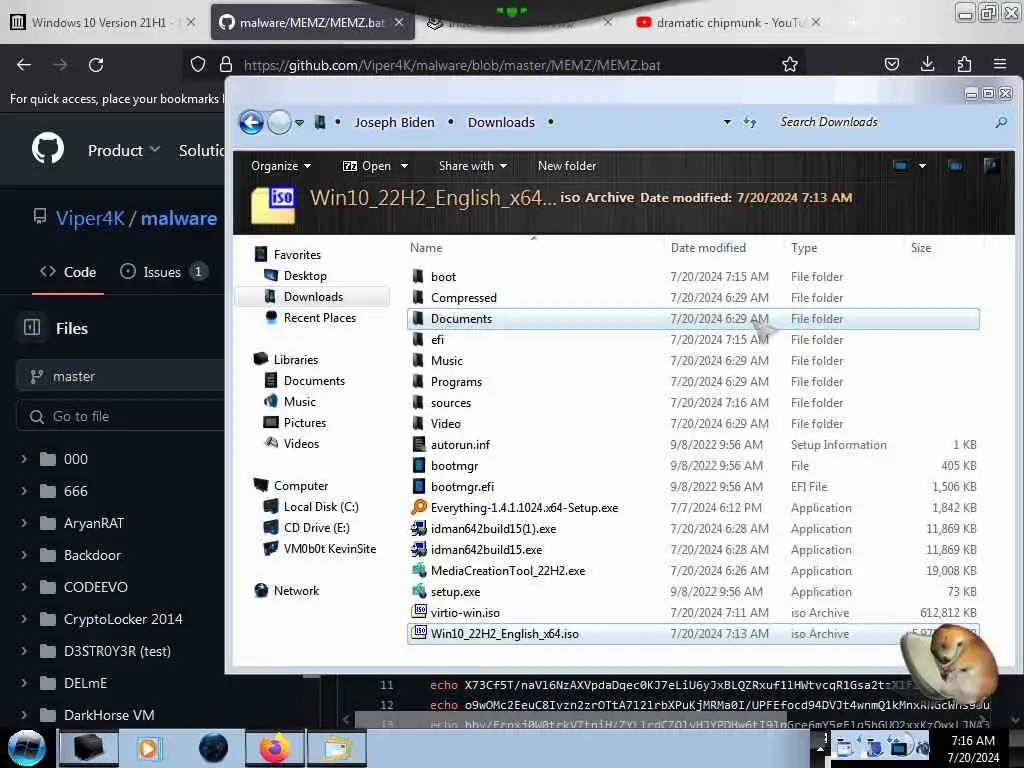Open Firefox downloads panel icon
Image resolution: width=1024 pixels, height=768 pixels.
point(927,64)
